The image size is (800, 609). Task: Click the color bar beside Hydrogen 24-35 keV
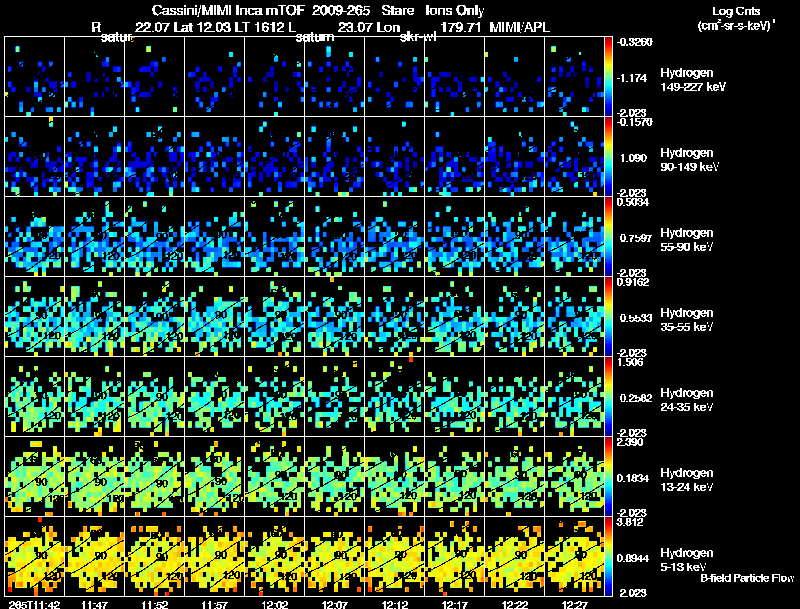click(608, 397)
